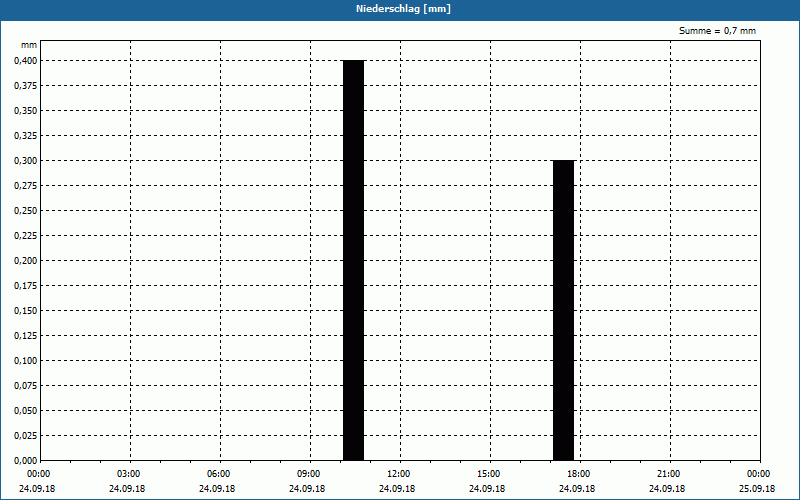Select the 0,400 mm precipitation bar

(x=354, y=260)
